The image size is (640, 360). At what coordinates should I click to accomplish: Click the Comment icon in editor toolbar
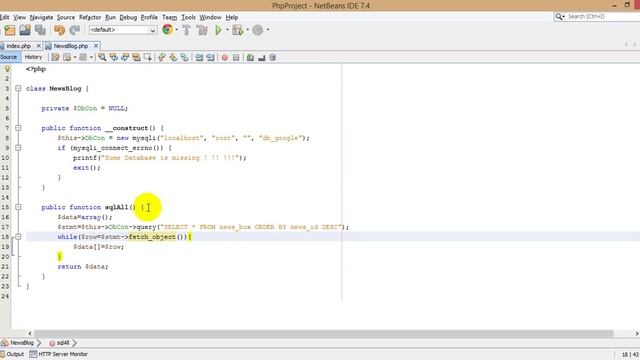[x=250, y=58]
